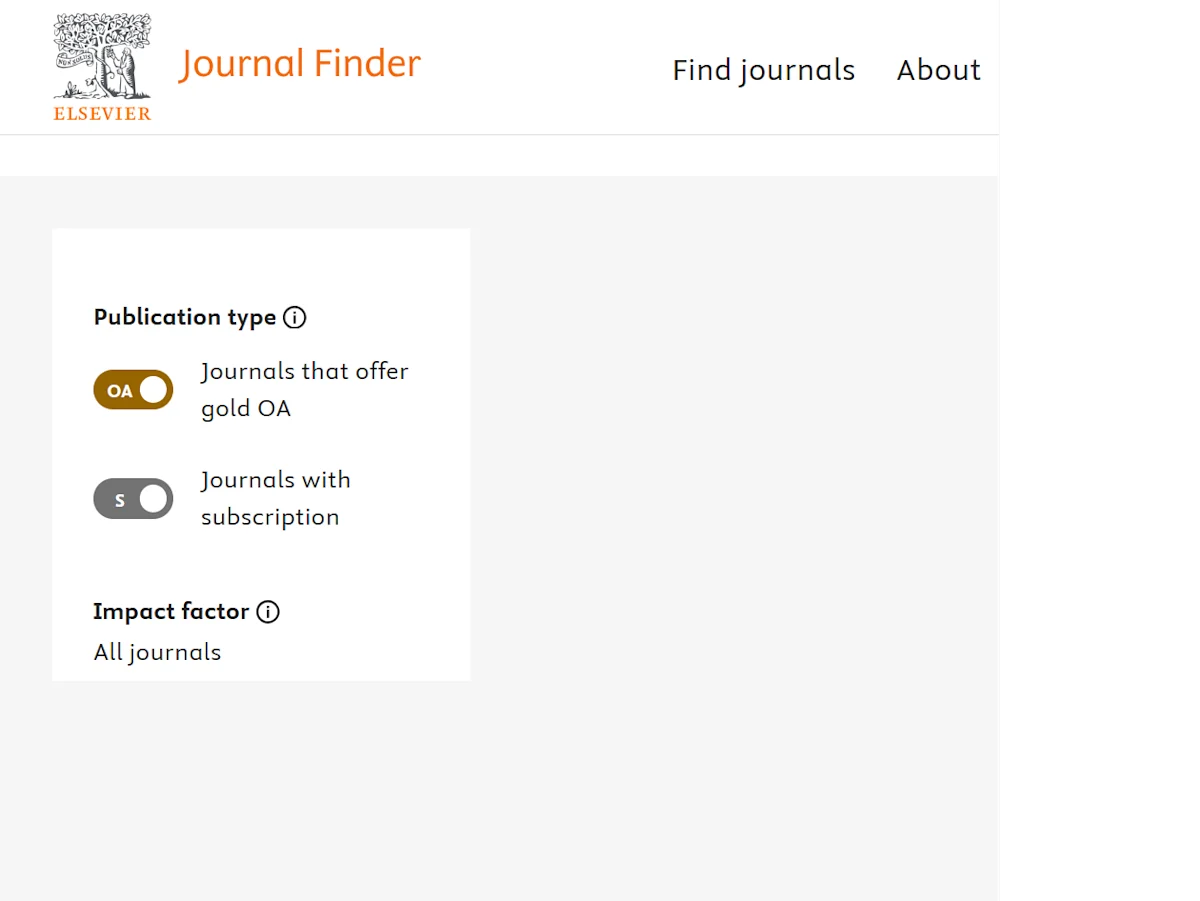Go to the About page
This screenshot has height=901, width=1200.
938,70
